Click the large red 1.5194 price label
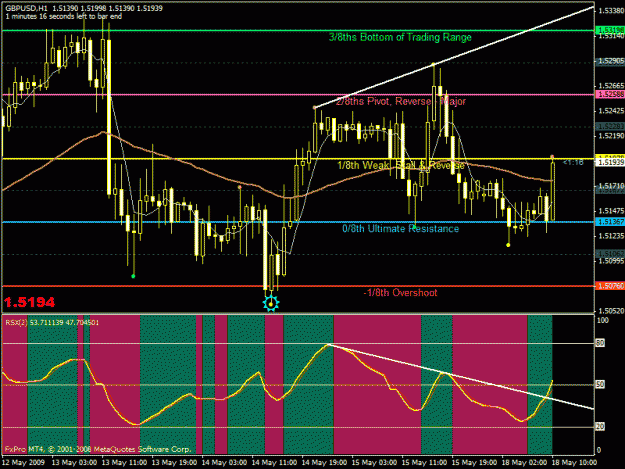 (29, 302)
